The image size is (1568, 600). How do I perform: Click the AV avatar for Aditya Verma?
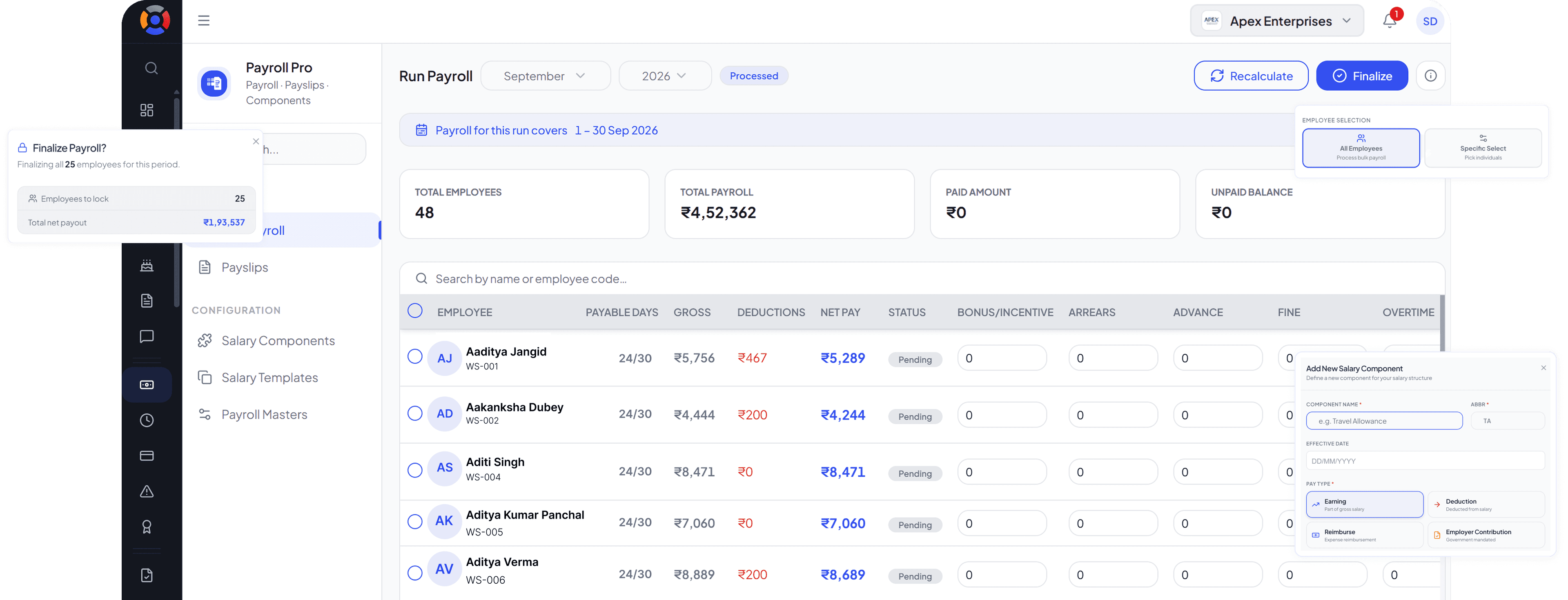444,569
